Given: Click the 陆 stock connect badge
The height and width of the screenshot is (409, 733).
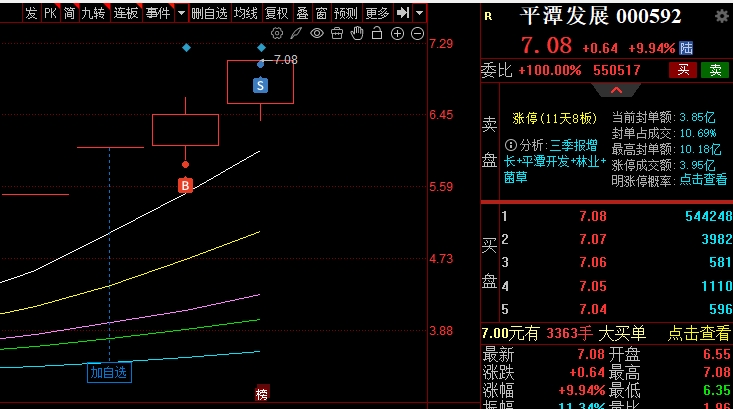Looking at the screenshot, I should coord(686,48).
